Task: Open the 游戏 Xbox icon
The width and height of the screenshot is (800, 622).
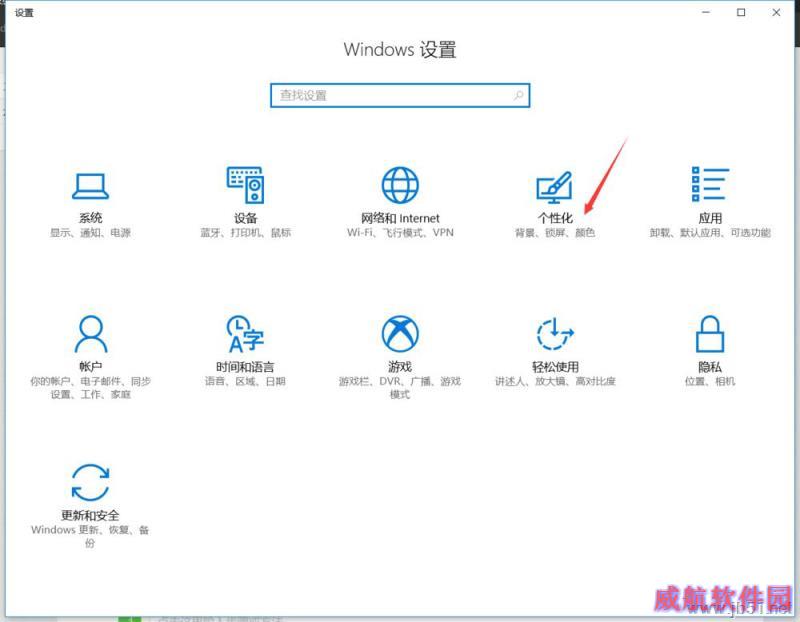Action: pyautogui.click(x=400, y=334)
